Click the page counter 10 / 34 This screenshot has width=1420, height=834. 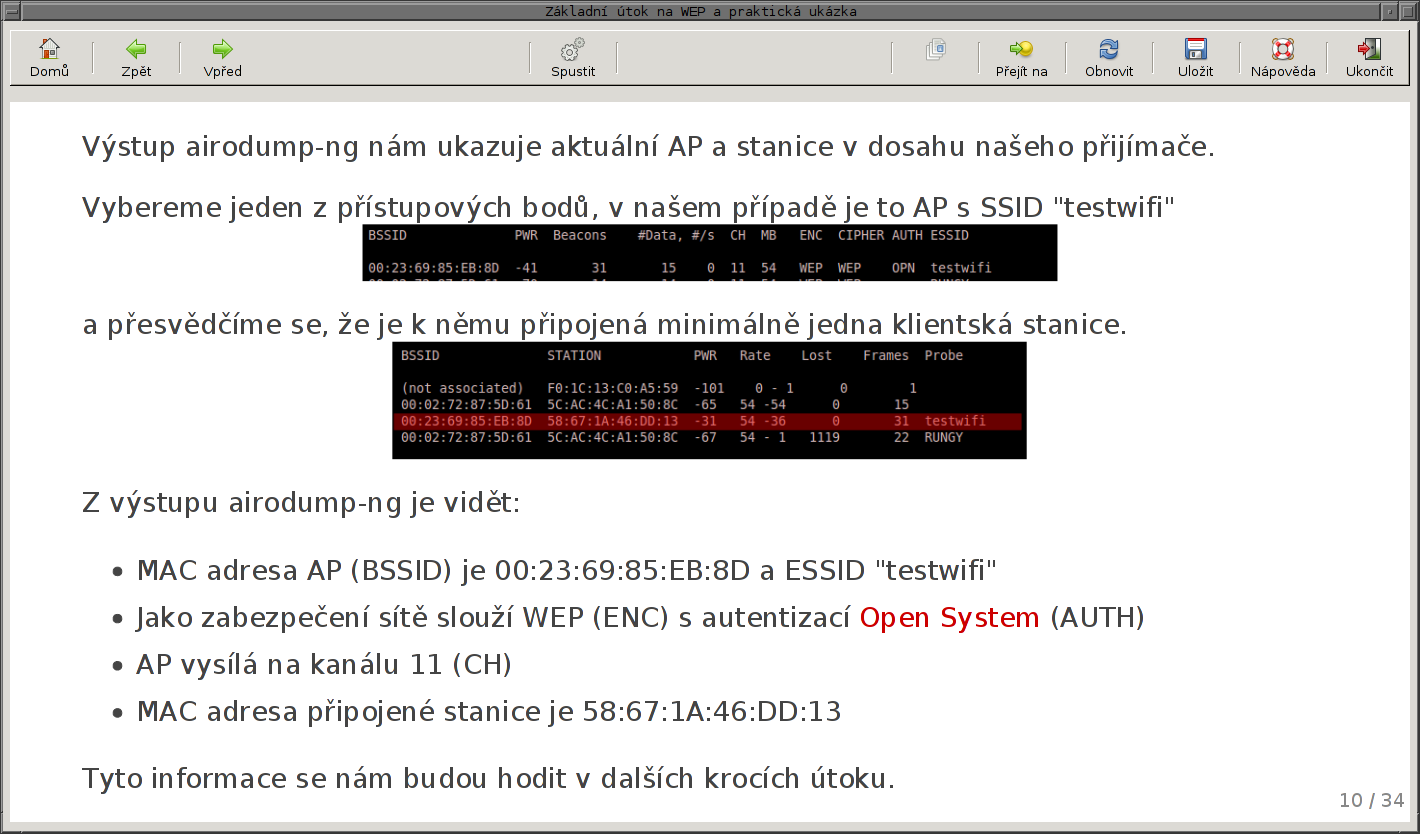(x=1372, y=800)
